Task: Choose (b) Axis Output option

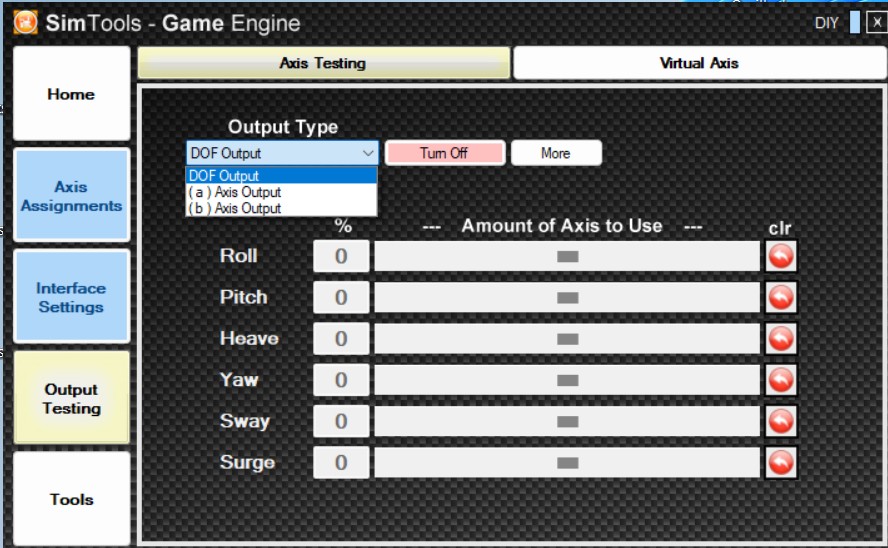Action: pos(235,208)
